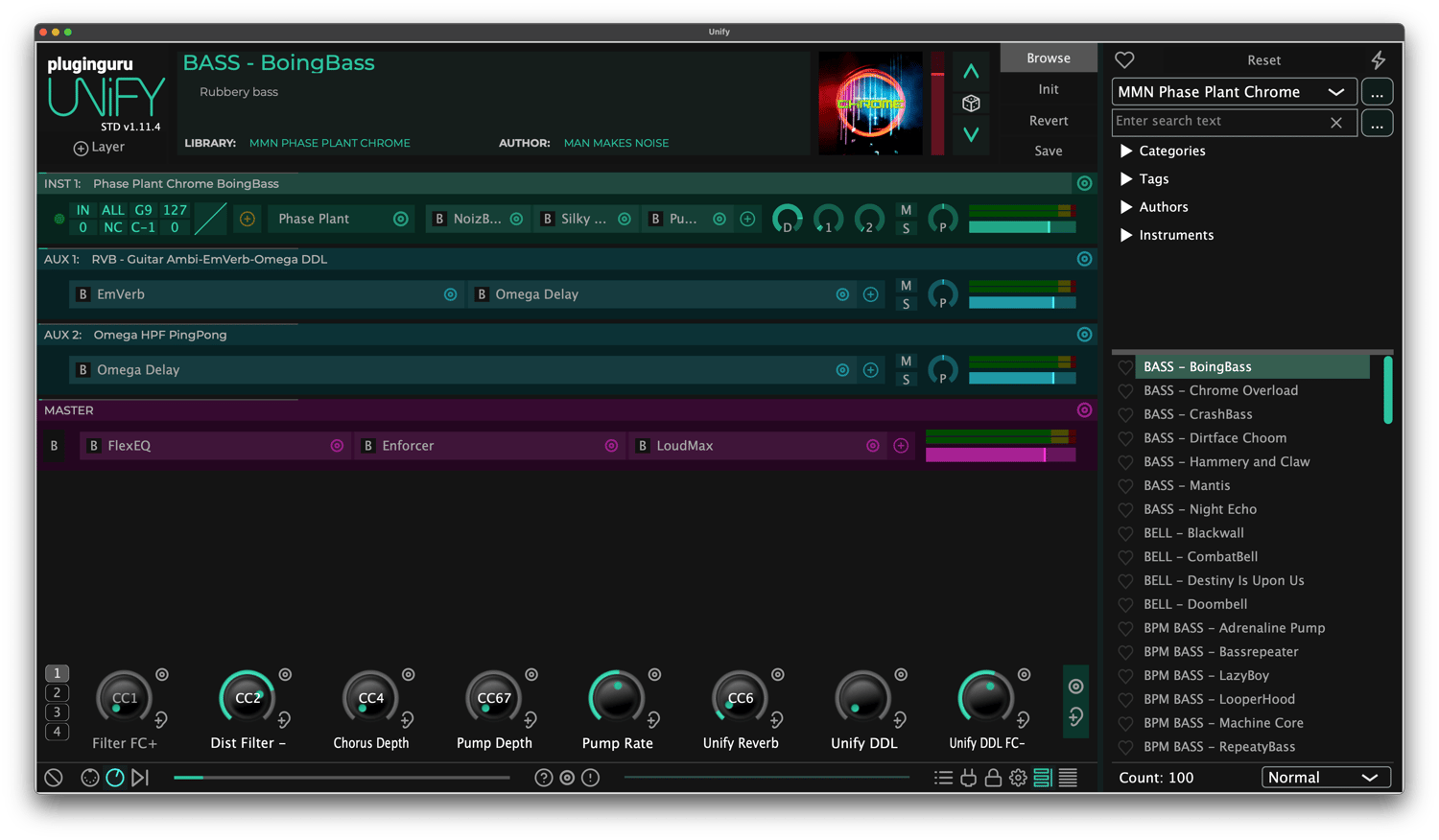The width and height of the screenshot is (1439, 840).
Task: Click the lightning bolt icon
Action: pos(1378,60)
